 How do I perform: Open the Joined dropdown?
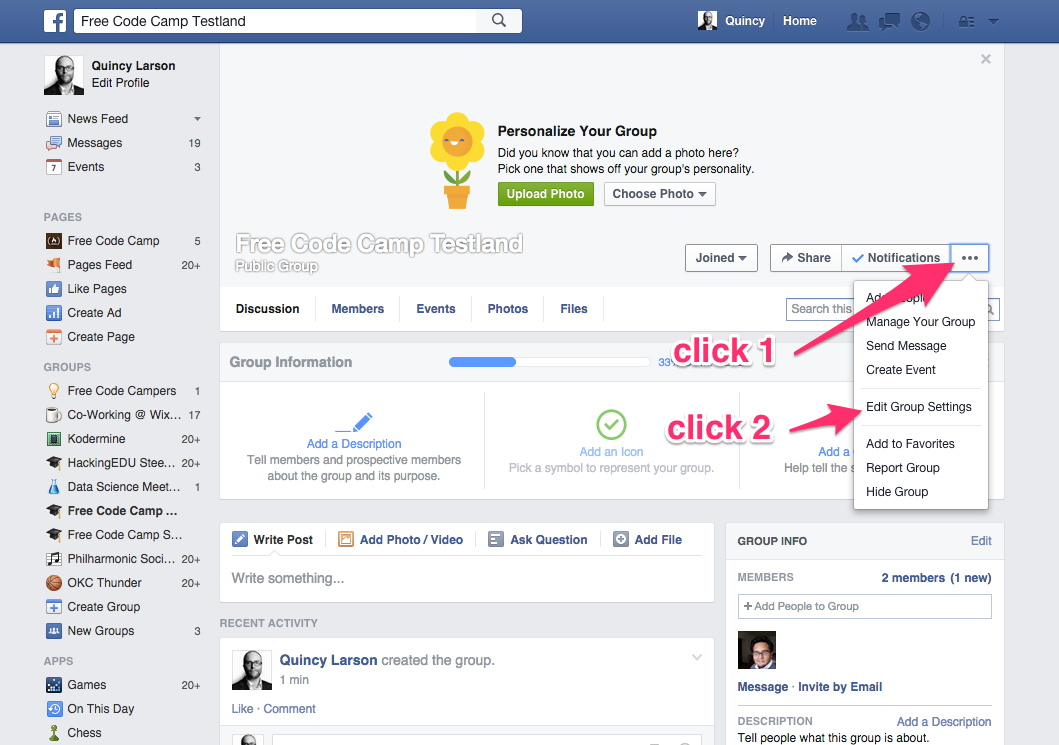pyautogui.click(x=720, y=257)
